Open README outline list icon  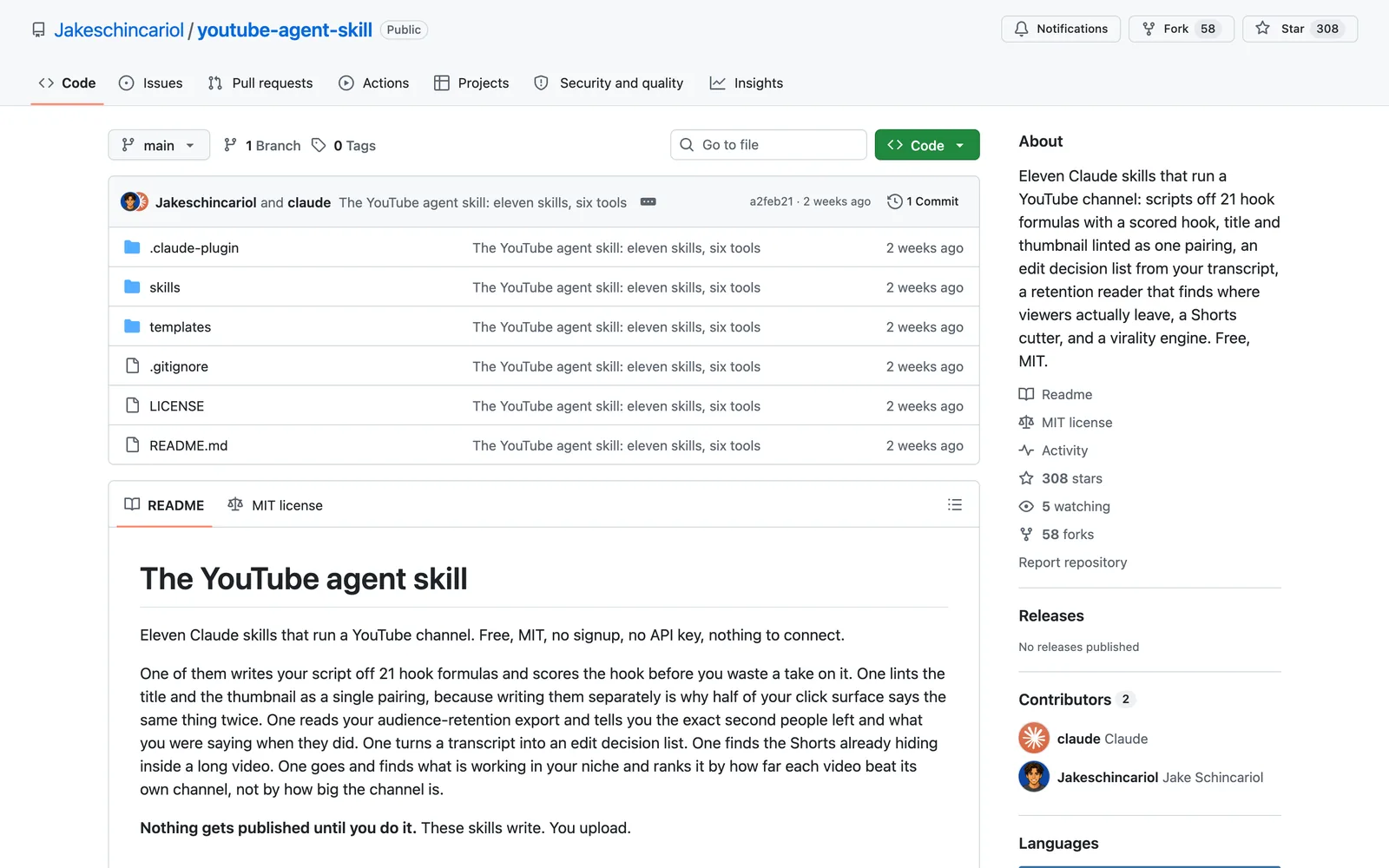[955, 504]
